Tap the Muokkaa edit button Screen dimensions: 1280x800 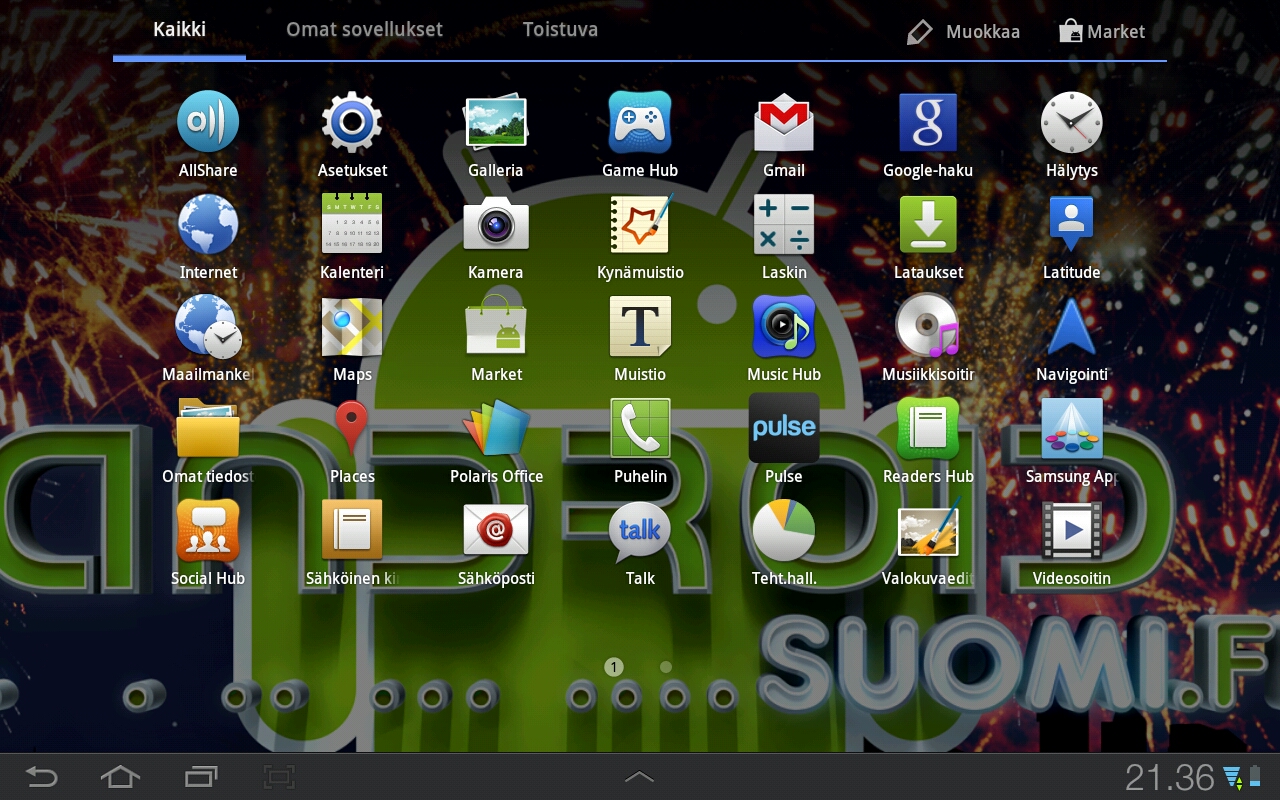(x=964, y=32)
